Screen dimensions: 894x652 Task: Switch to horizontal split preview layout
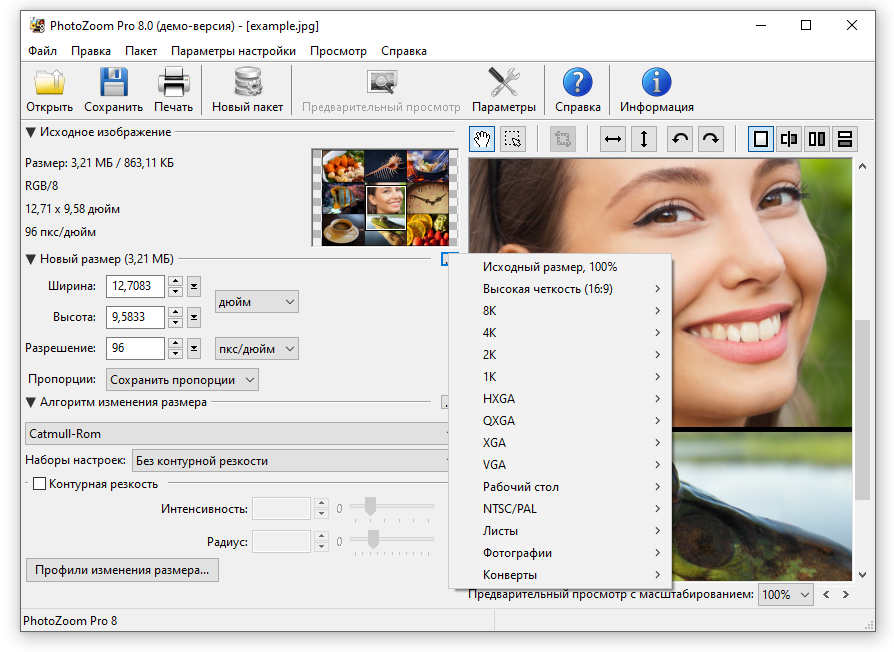tap(845, 139)
